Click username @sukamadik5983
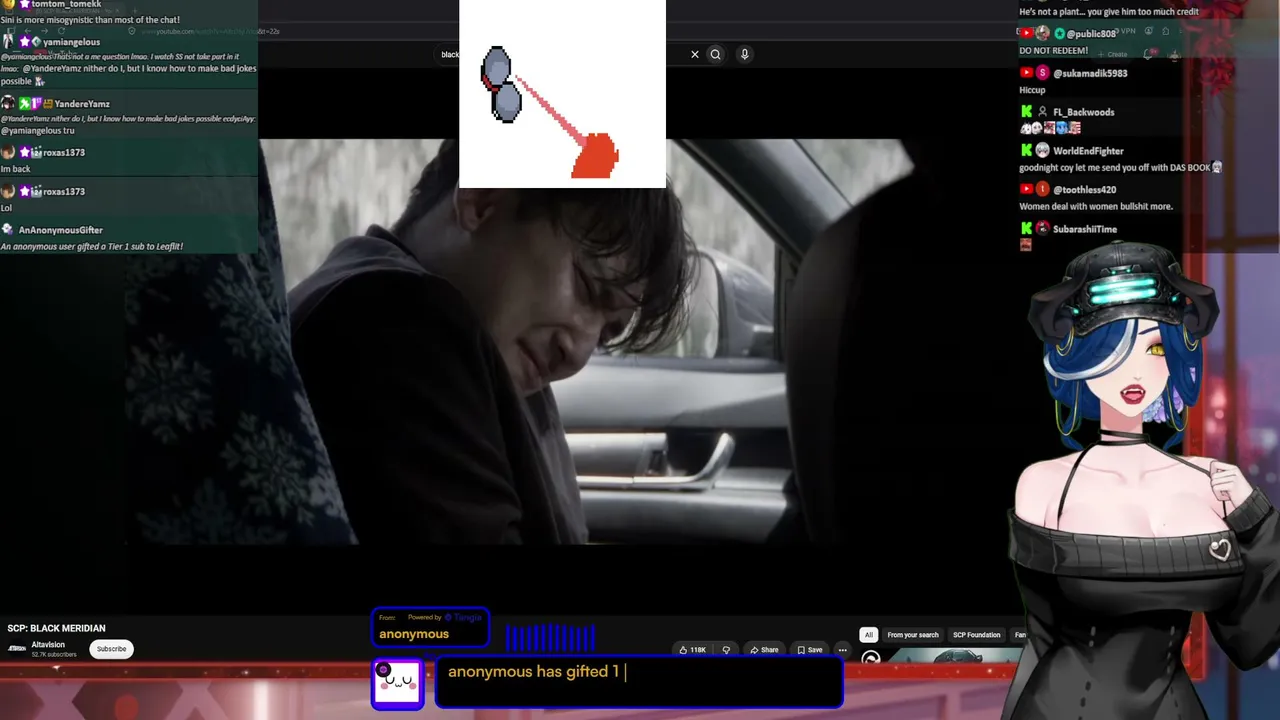The height and width of the screenshot is (720, 1280). point(1090,73)
